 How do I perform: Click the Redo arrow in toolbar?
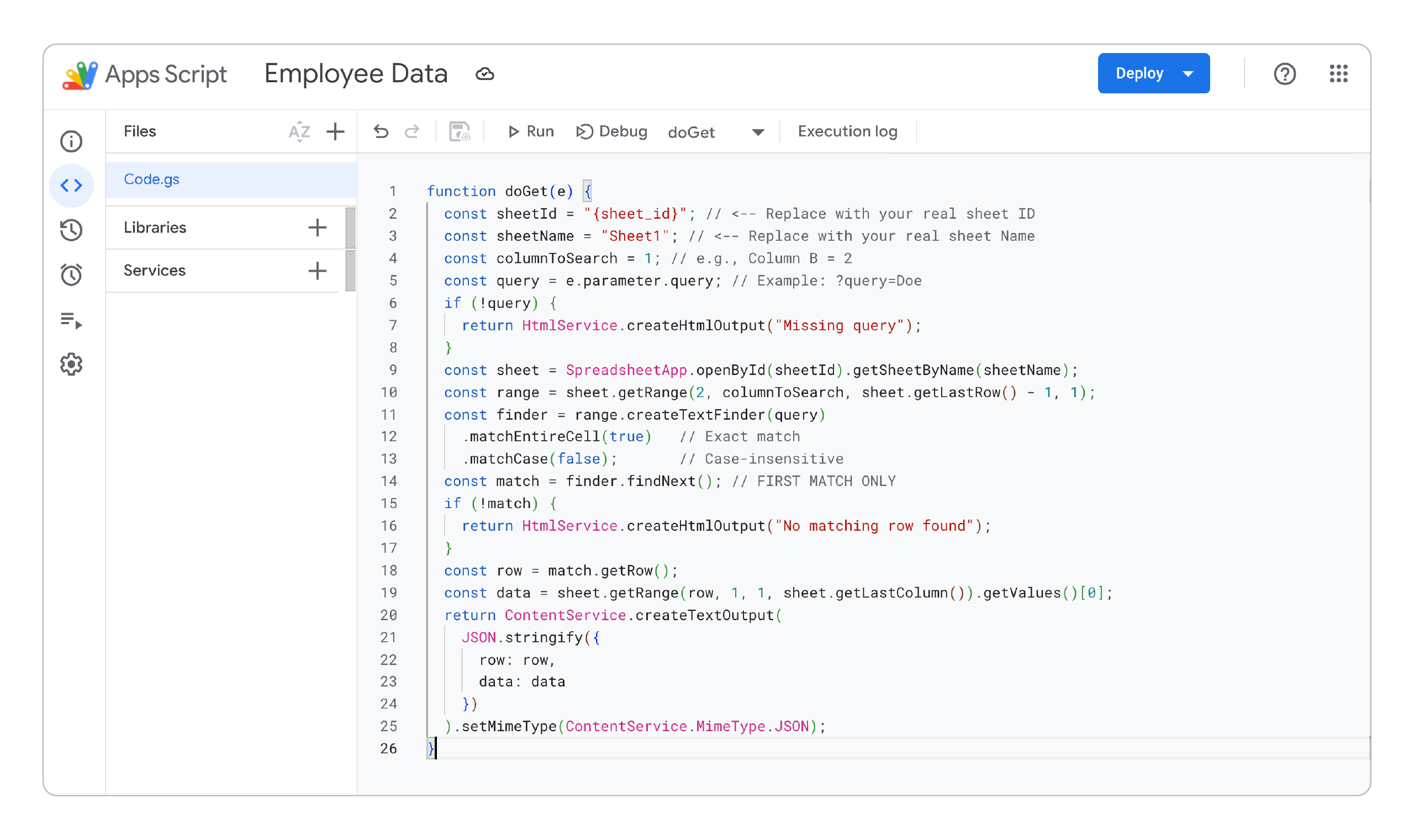point(412,132)
